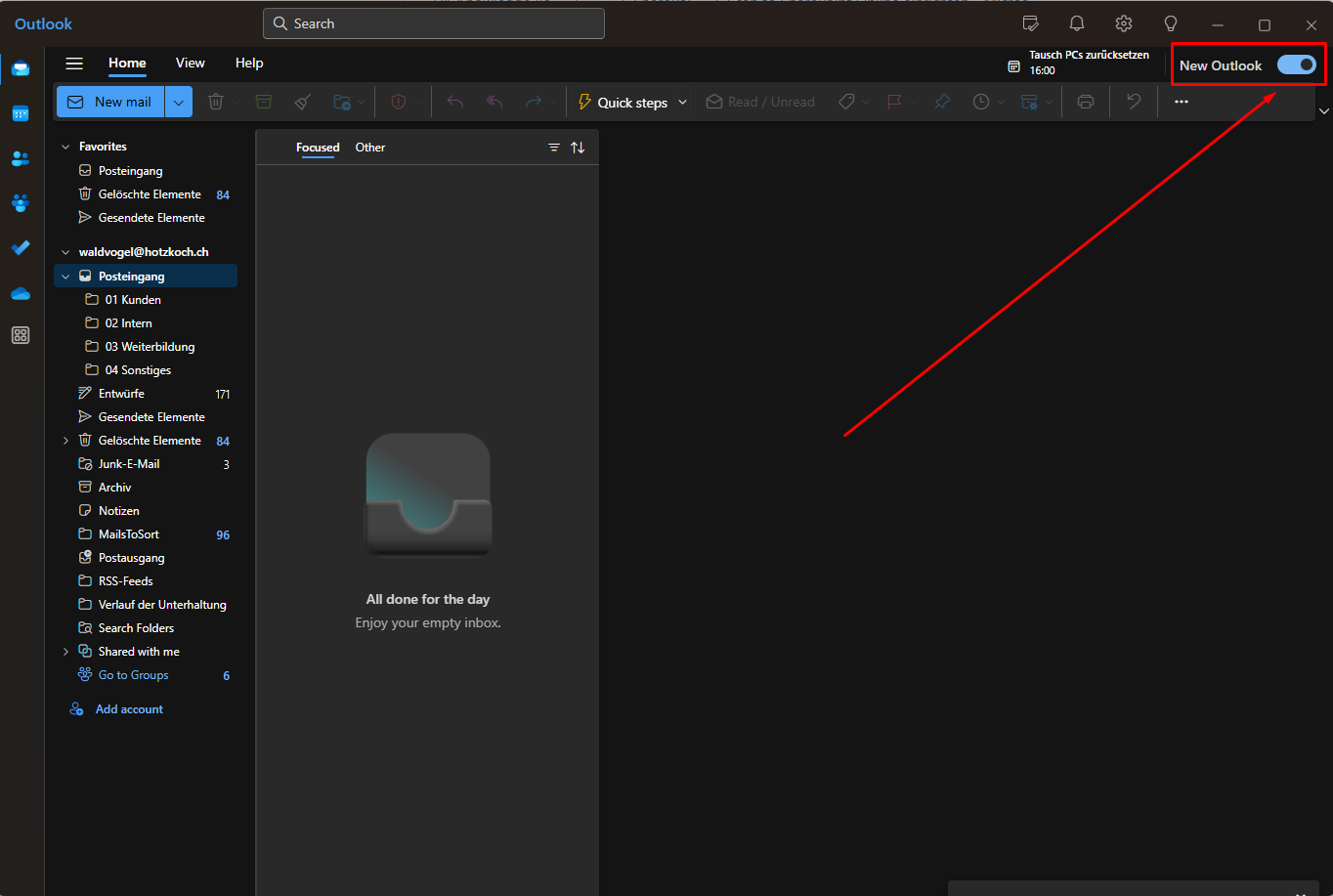The height and width of the screenshot is (896, 1333).
Task: Open the To Do checkmark icon
Action: pyautogui.click(x=21, y=248)
